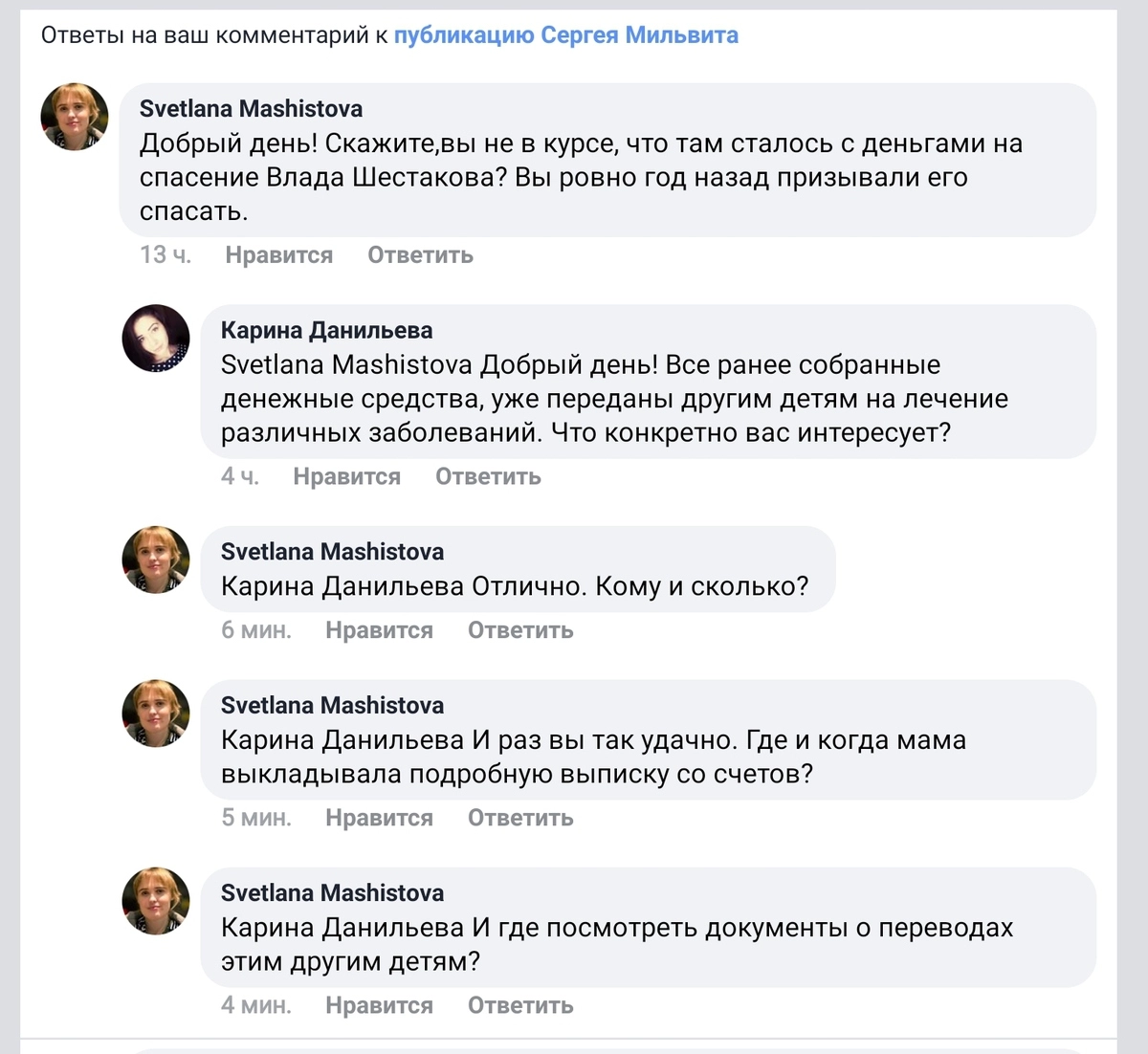Reply to the comment posted 4 мин. ago
This screenshot has height=1054, width=1148.
(x=519, y=1005)
